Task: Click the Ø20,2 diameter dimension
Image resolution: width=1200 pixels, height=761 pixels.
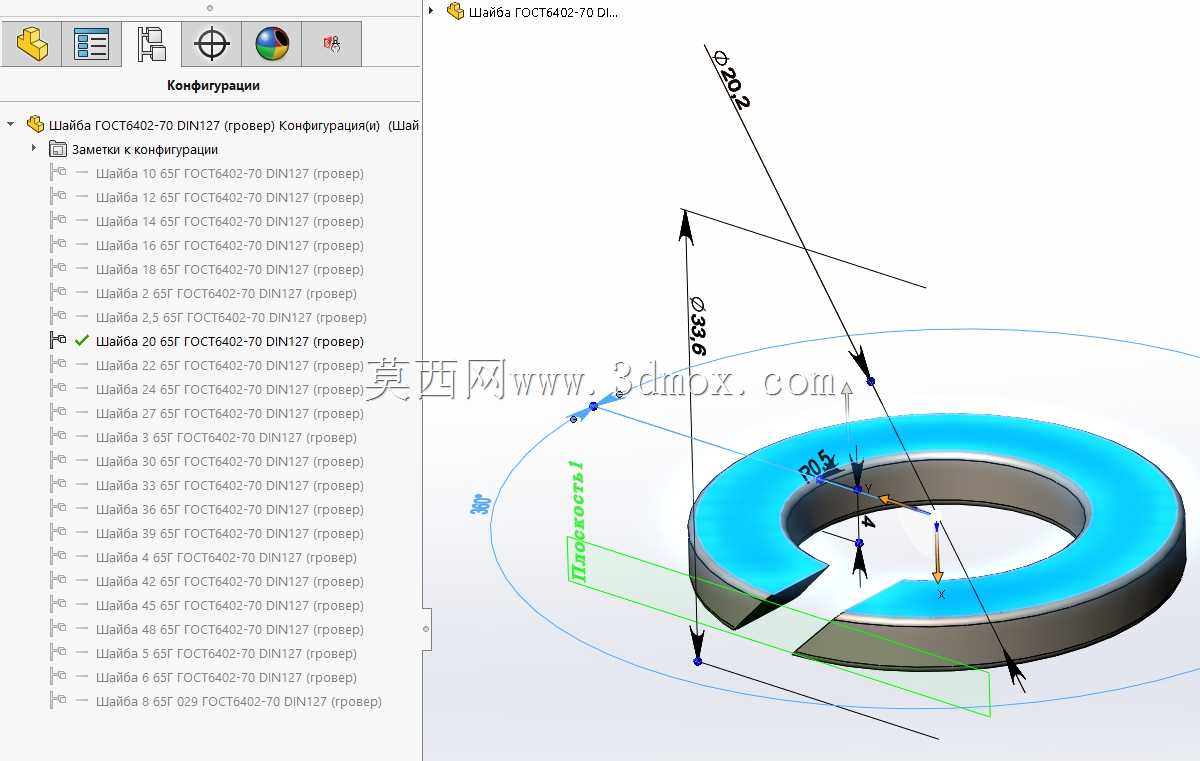Action: (731, 80)
